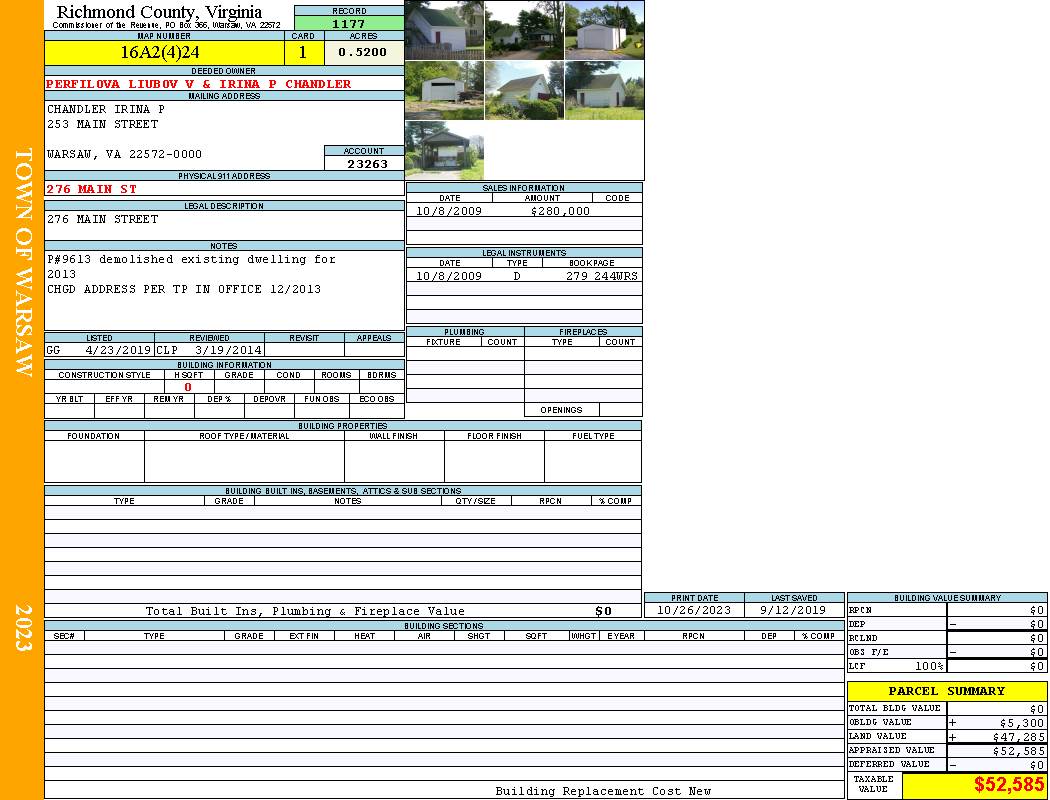Click the red taxable value $52,585
The width and height of the screenshot is (1050, 800).
click(x=1008, y=785)
